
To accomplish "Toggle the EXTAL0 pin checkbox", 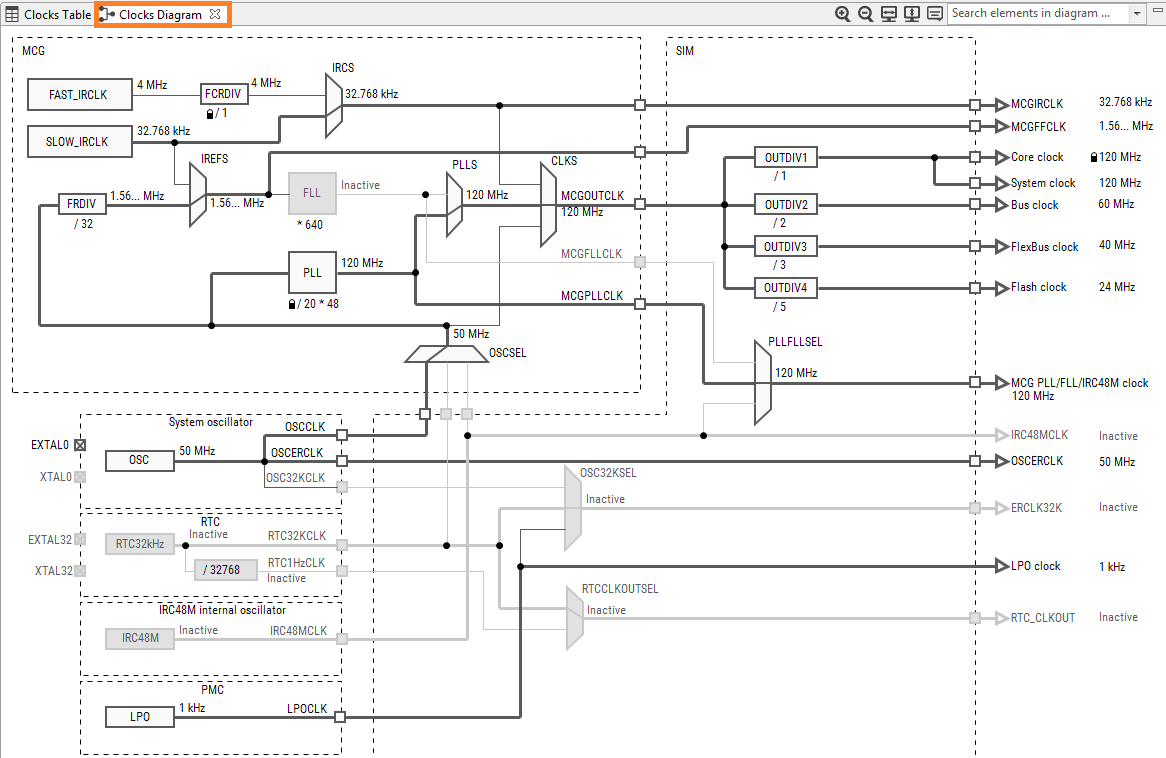I will tap(79, 444).
